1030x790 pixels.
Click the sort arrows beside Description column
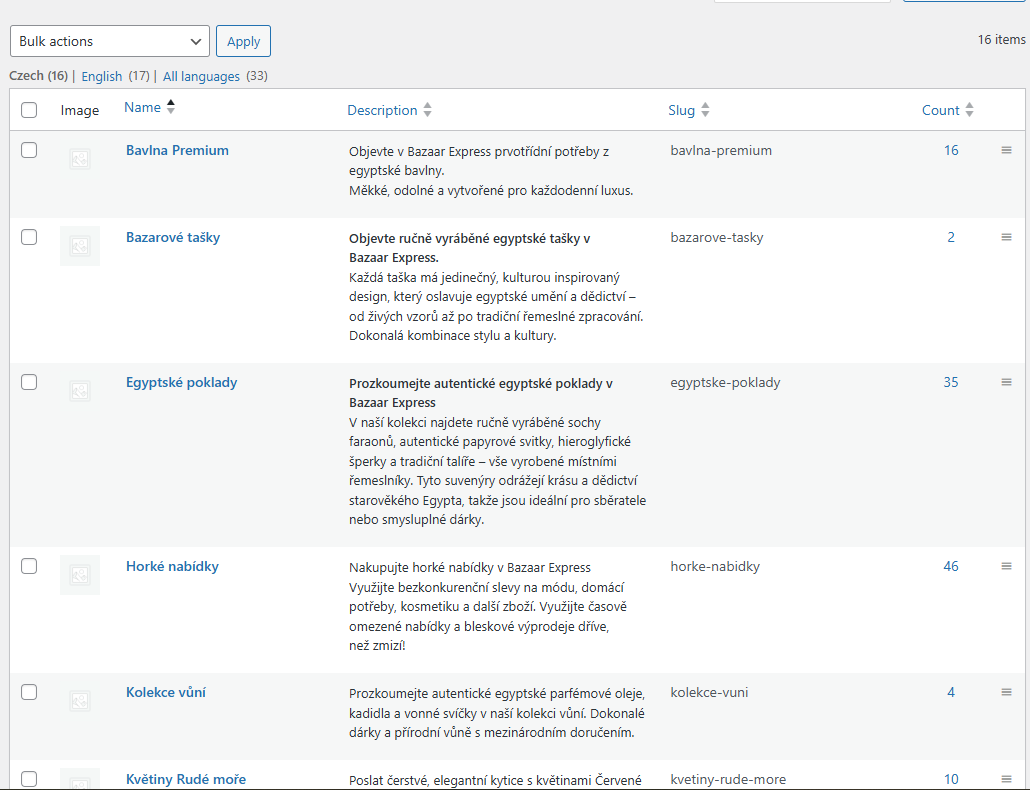coord(428,110)
